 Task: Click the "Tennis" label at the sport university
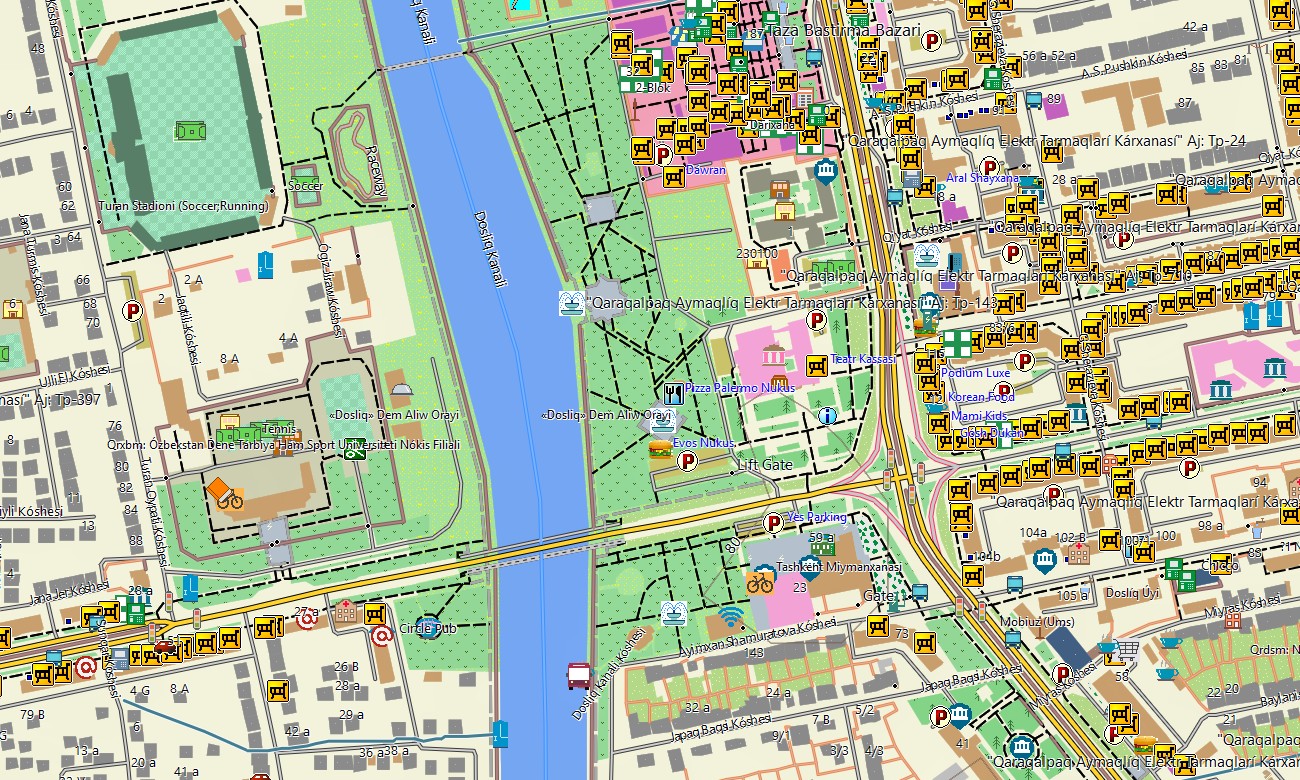[x=279, y=427]
